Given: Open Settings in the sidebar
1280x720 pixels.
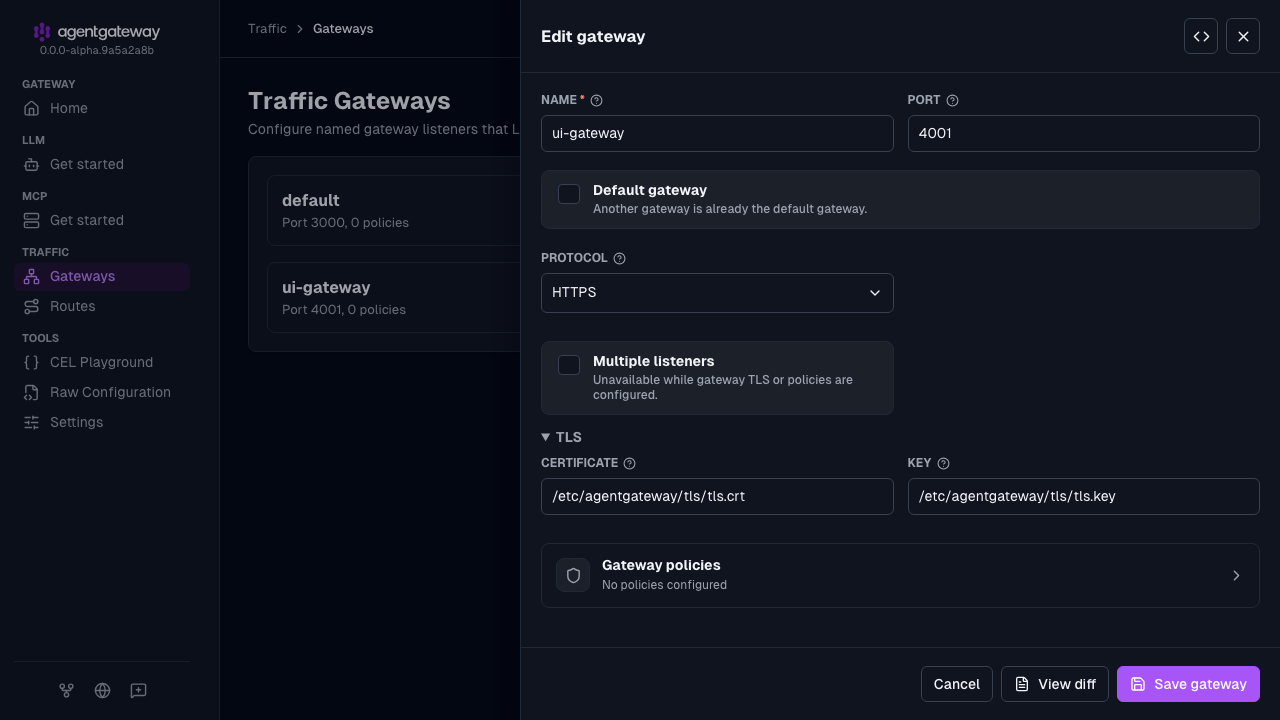Looking at the screenshot, I should tap(102, 422).
